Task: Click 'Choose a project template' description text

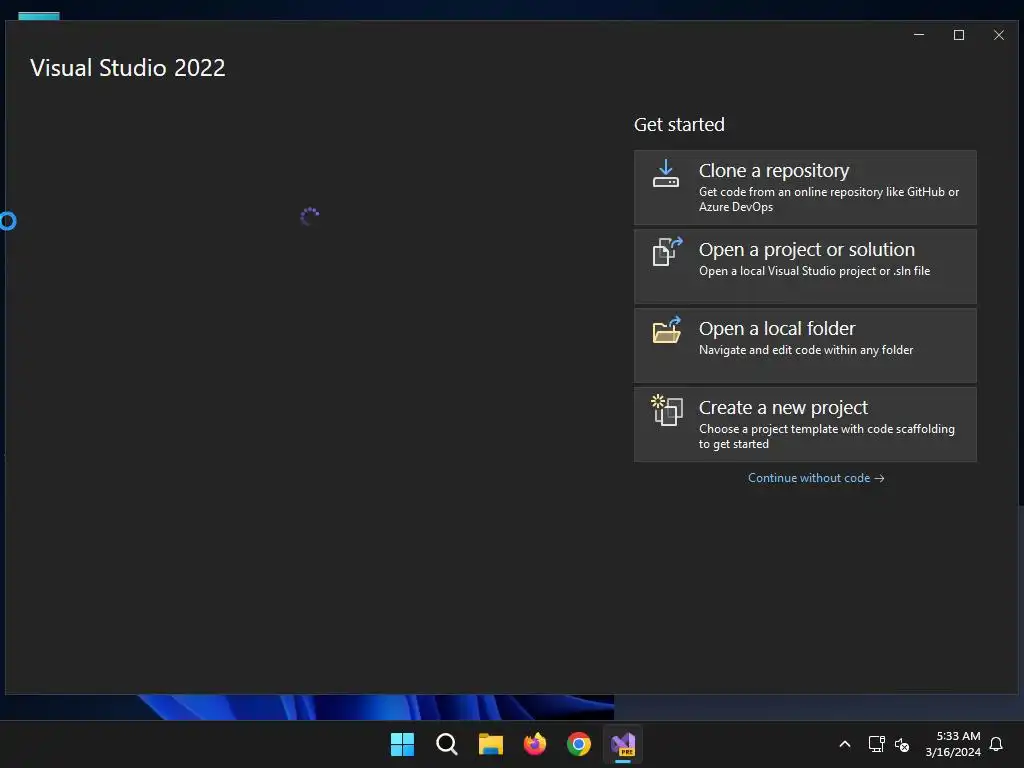Action: 827,436
